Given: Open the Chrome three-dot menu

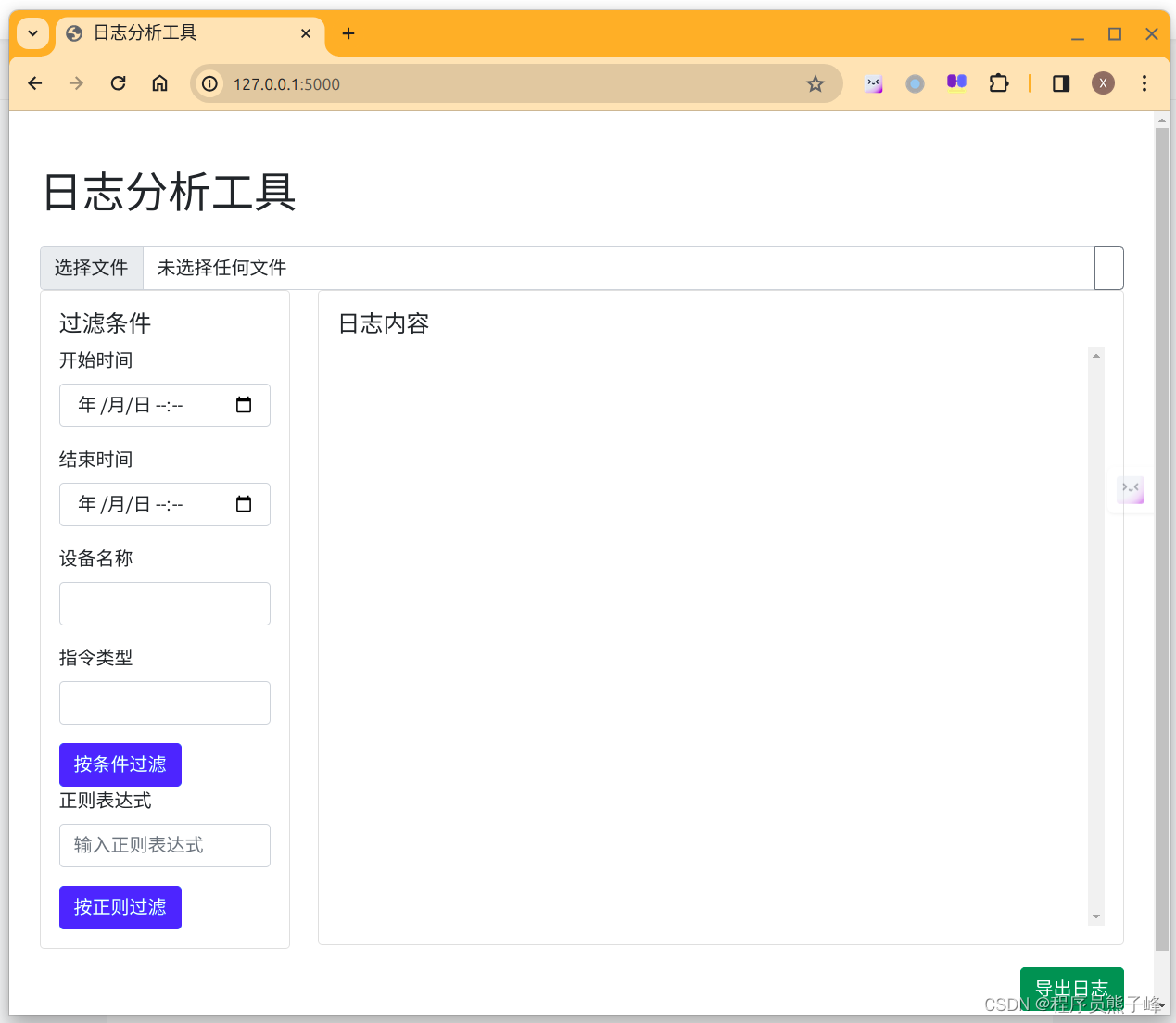Looking at the screenshot, I should pos(1144,83).
